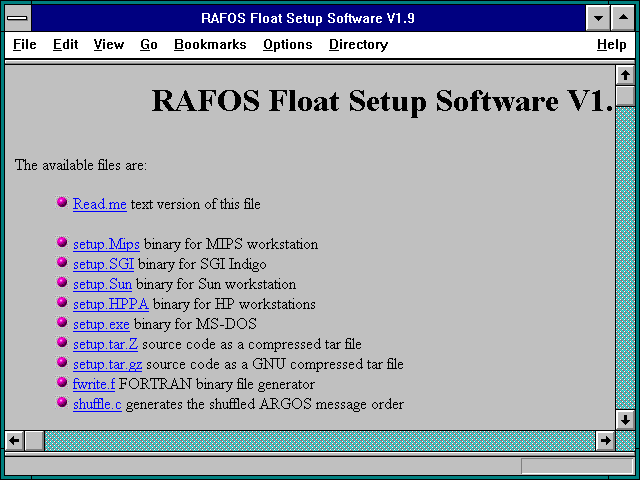Open the shuffle.c link

tap(97, 404)
